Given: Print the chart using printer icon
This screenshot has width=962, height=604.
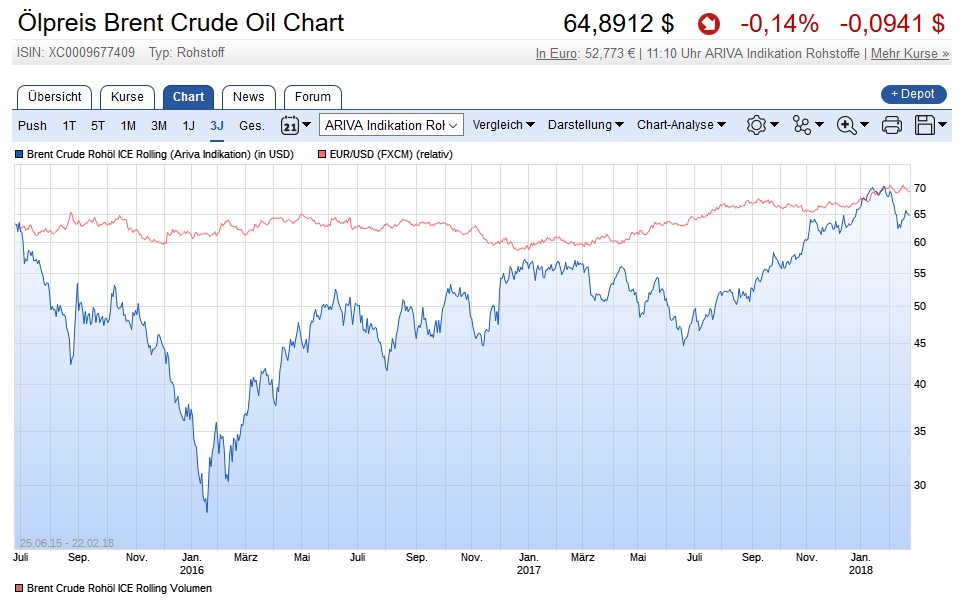Looking at the screenshot, I should (x=892, y=125).
